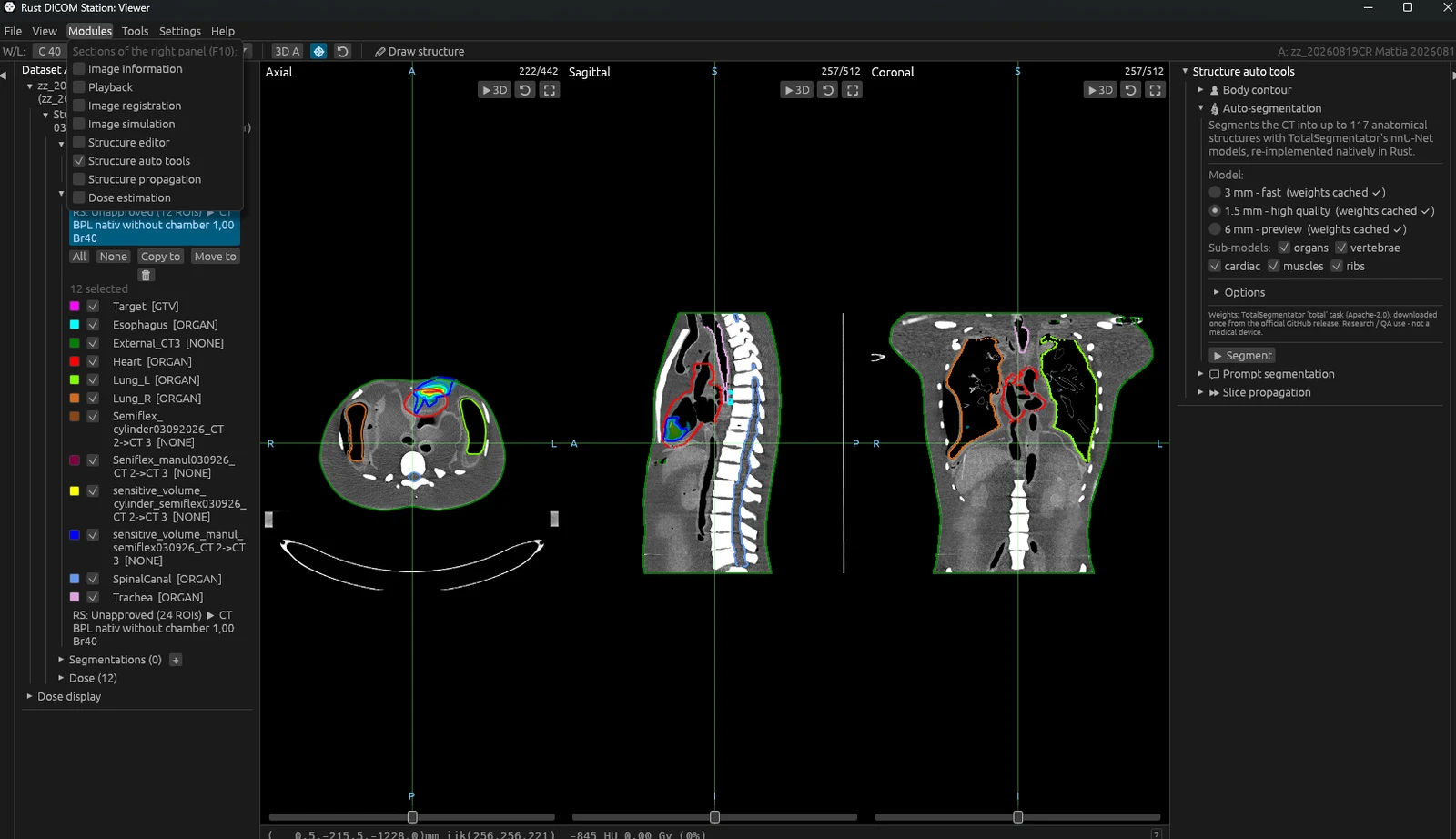Open 3D view for the Axial panel
This screenshot has height=839, width=1456.
[494, 90]
